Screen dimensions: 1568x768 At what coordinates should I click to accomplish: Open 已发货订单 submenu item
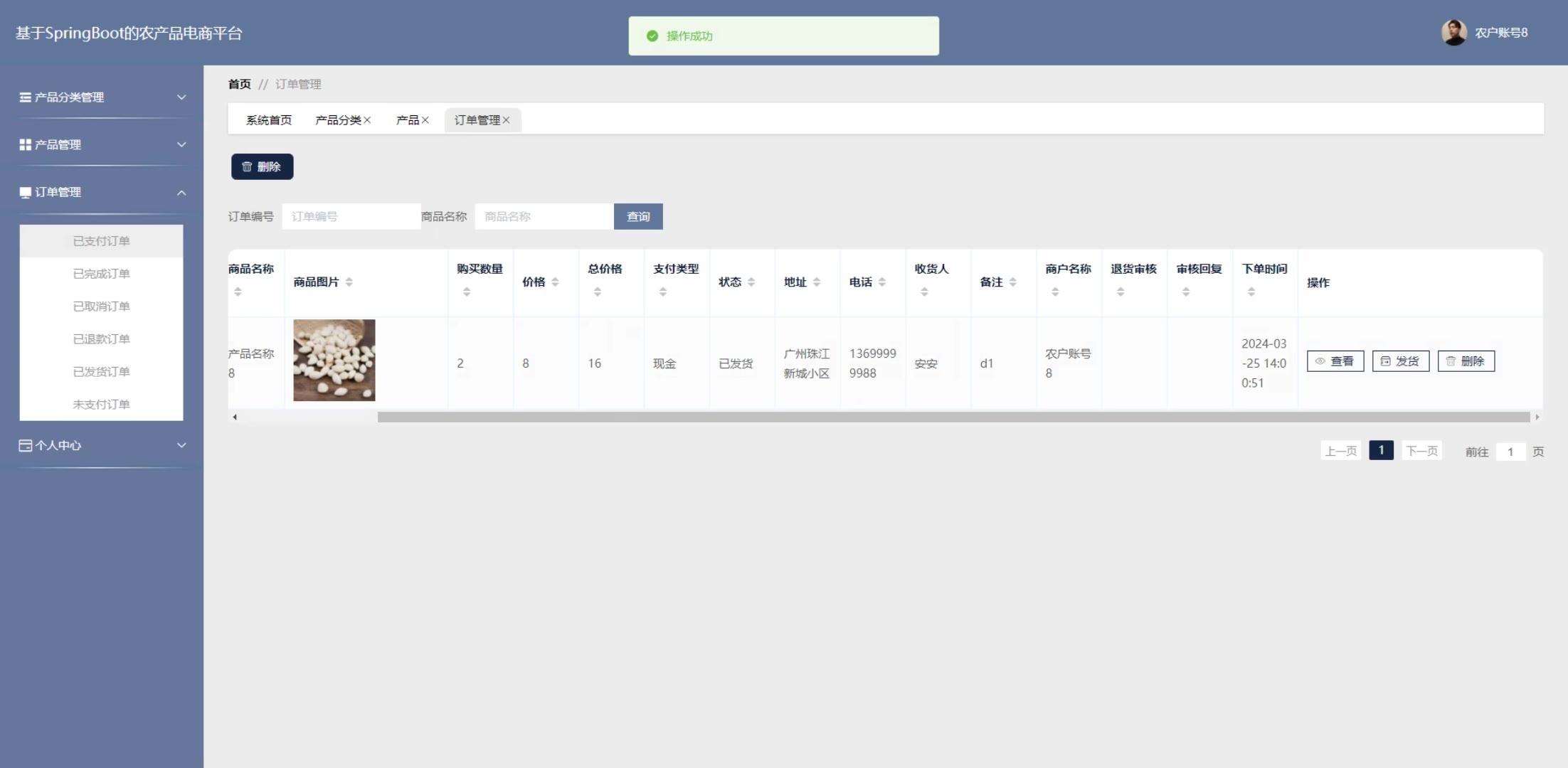pyautogui.click(x=101, y=372)
